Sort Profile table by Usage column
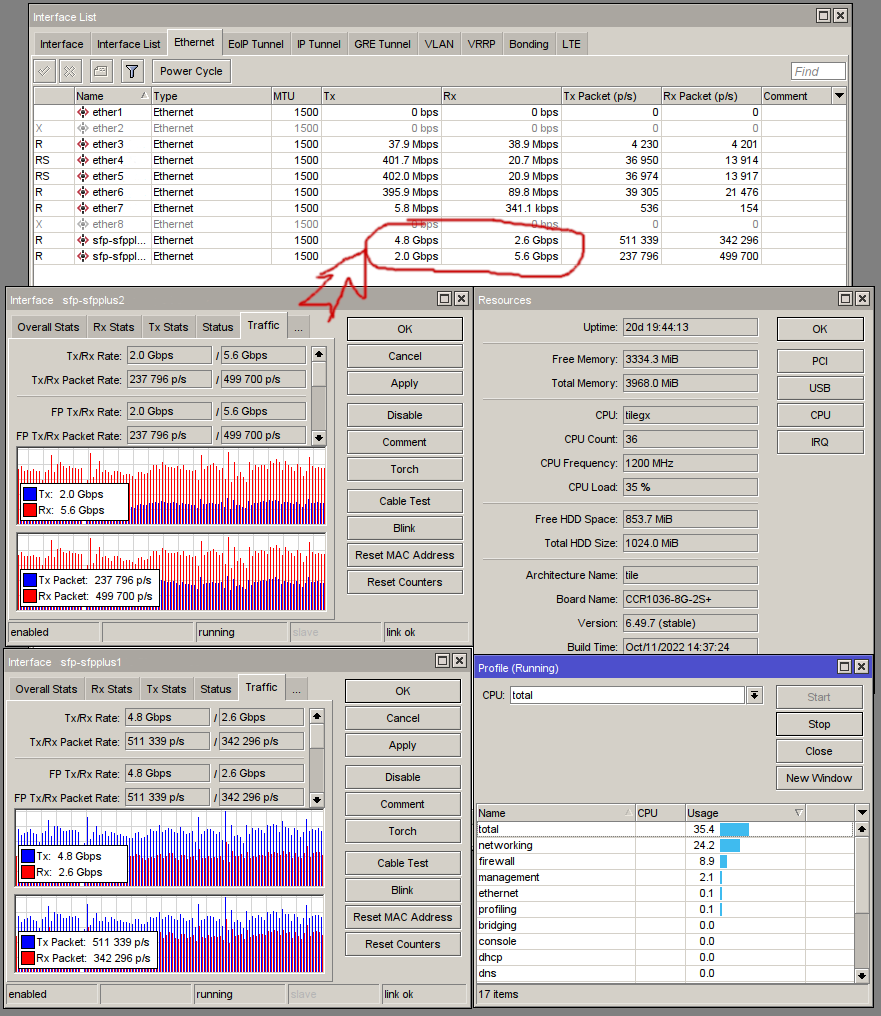 click(x=745, y=813)
